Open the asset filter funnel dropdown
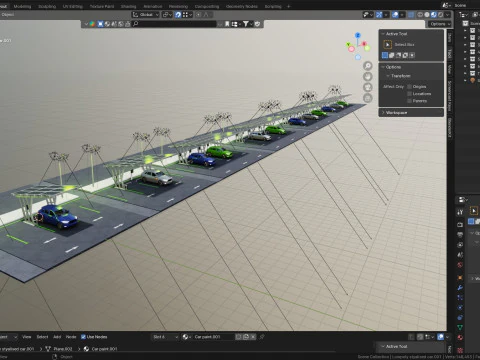This screenshot has height=360, width=480. pyautogui.click(x=247, y=24)
